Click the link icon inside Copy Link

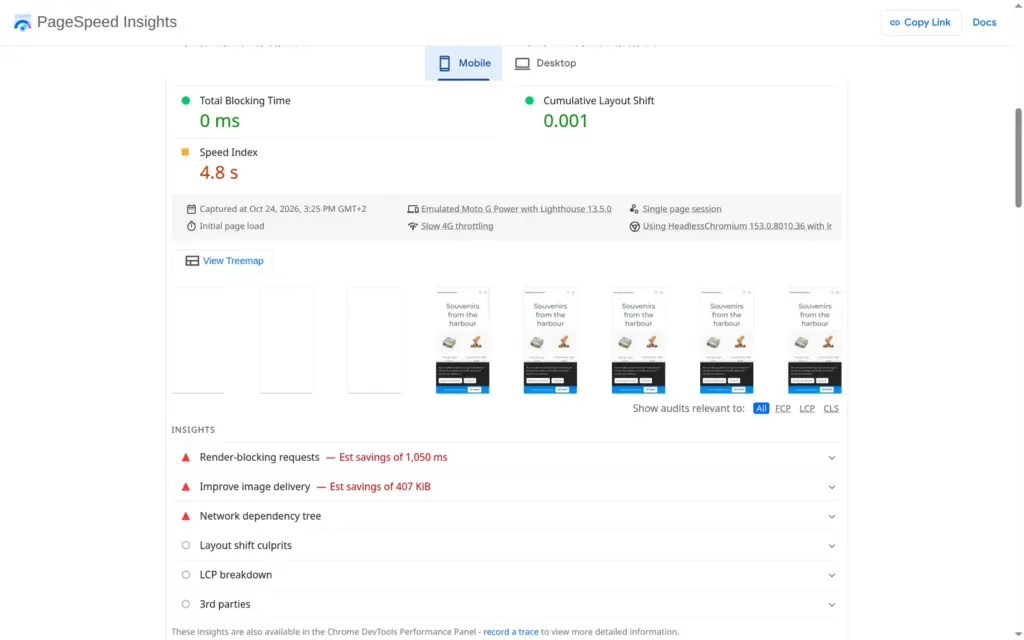[895, 22]
